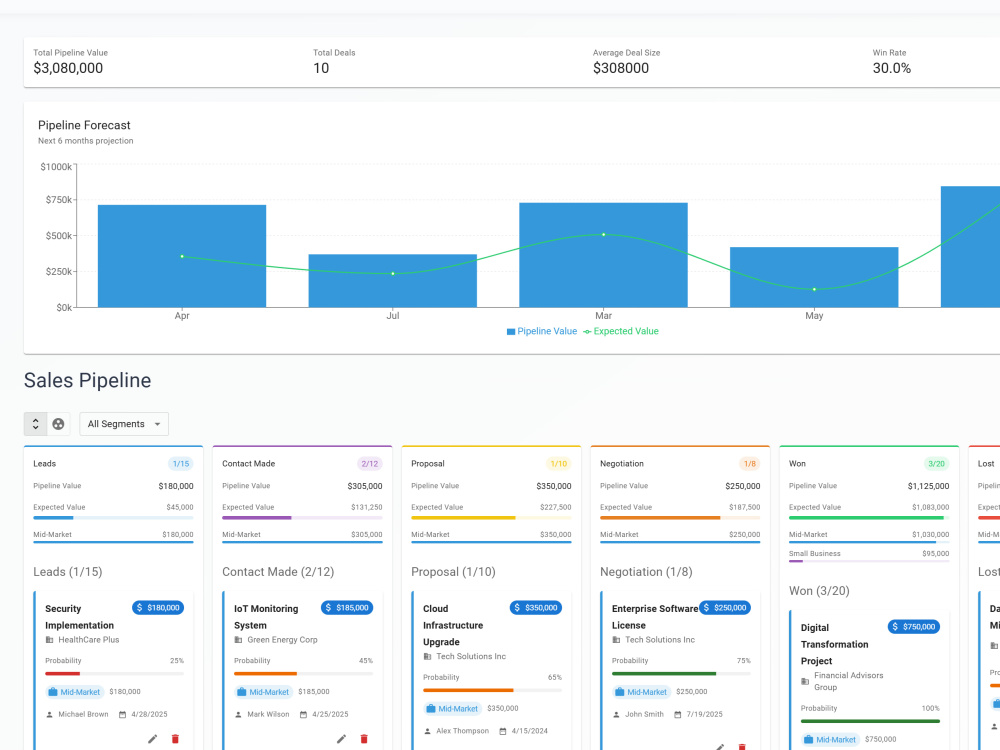1000x750 pixels.
Task: Click Mid-Market chip on Security Implementation card
Action: click(x=75, y=692)
